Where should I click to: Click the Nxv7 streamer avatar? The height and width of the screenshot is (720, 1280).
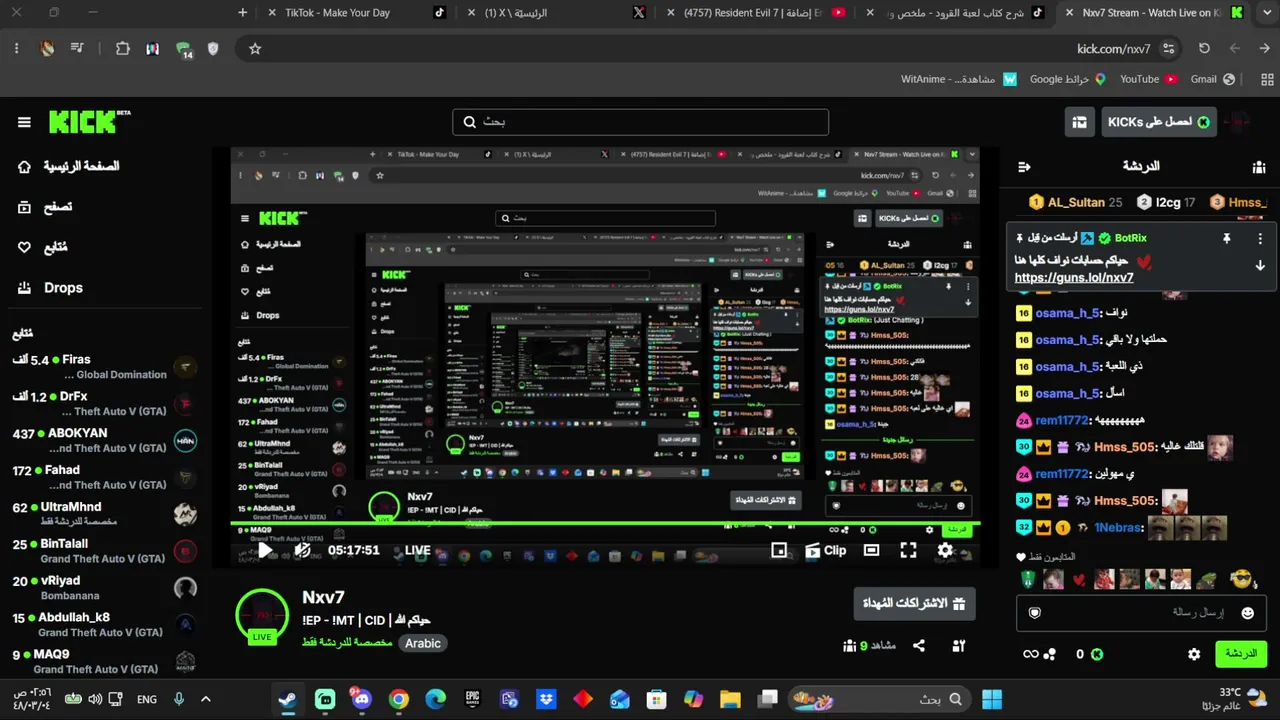tap(262, 616)
